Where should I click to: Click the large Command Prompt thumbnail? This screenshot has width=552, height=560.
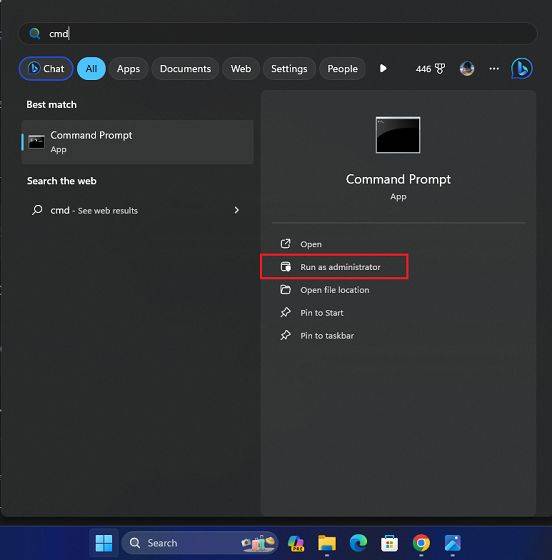pyautogui.click(x=398, y=135)
